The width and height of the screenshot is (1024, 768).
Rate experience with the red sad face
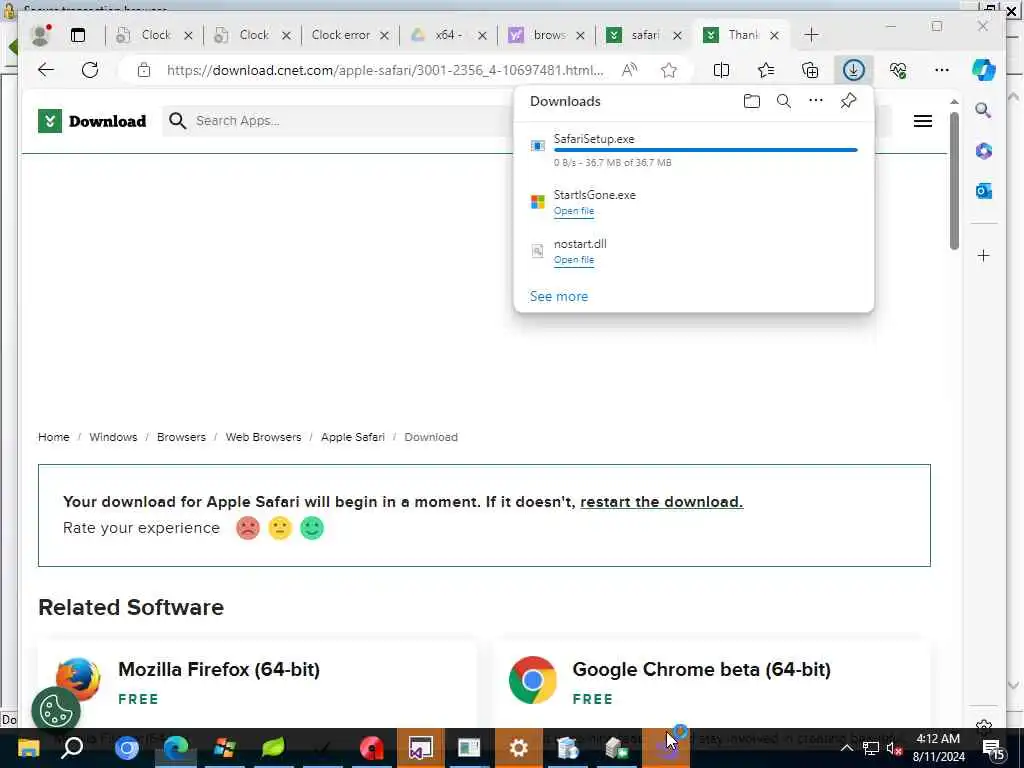(x=248, y=528)
